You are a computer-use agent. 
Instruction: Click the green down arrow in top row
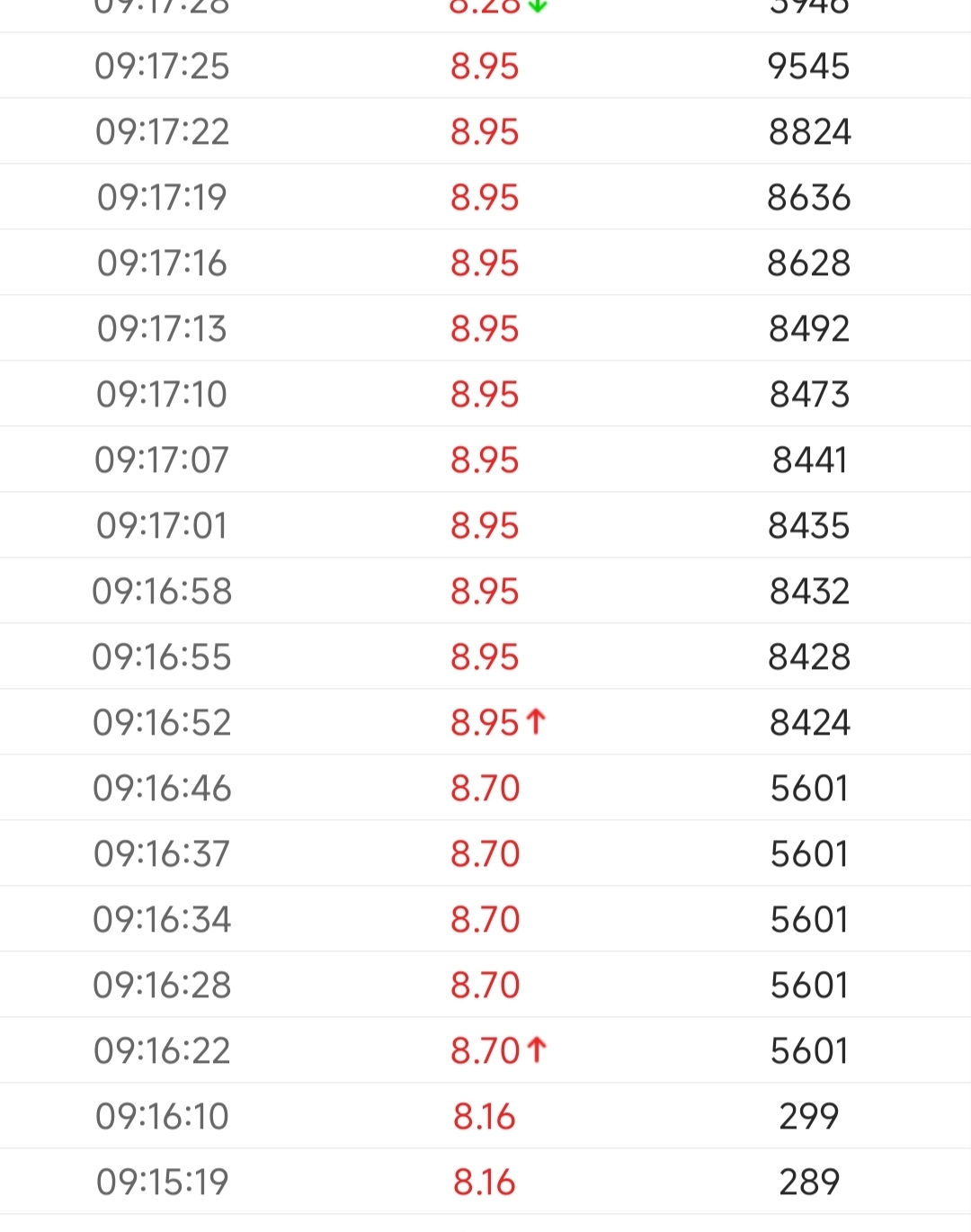tap(538, 6)
